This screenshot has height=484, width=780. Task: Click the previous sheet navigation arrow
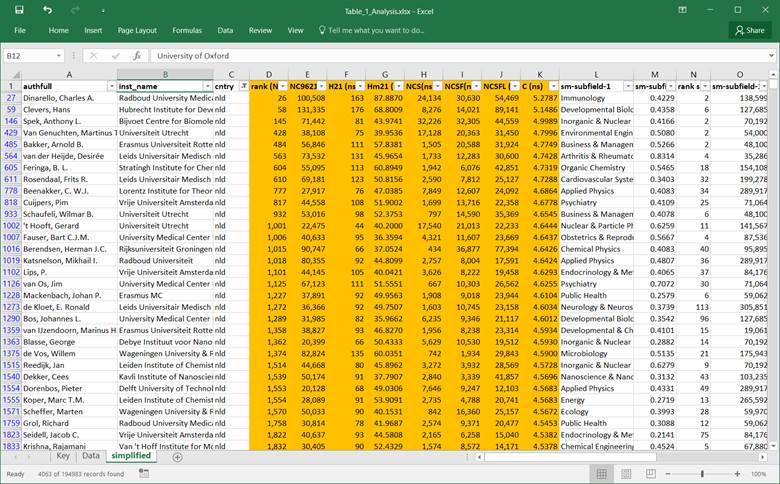pyautogui.click(x=16, y=457)
